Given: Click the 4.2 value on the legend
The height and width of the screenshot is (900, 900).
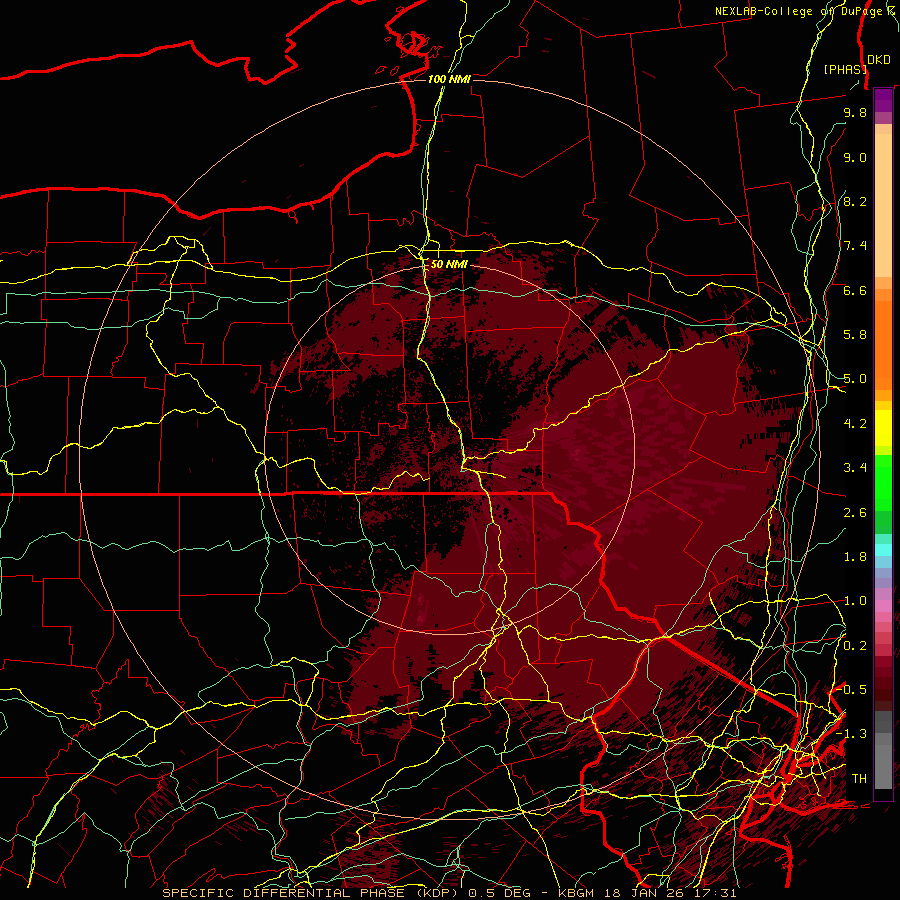Looking at the screenshot, I should [855, 424].
